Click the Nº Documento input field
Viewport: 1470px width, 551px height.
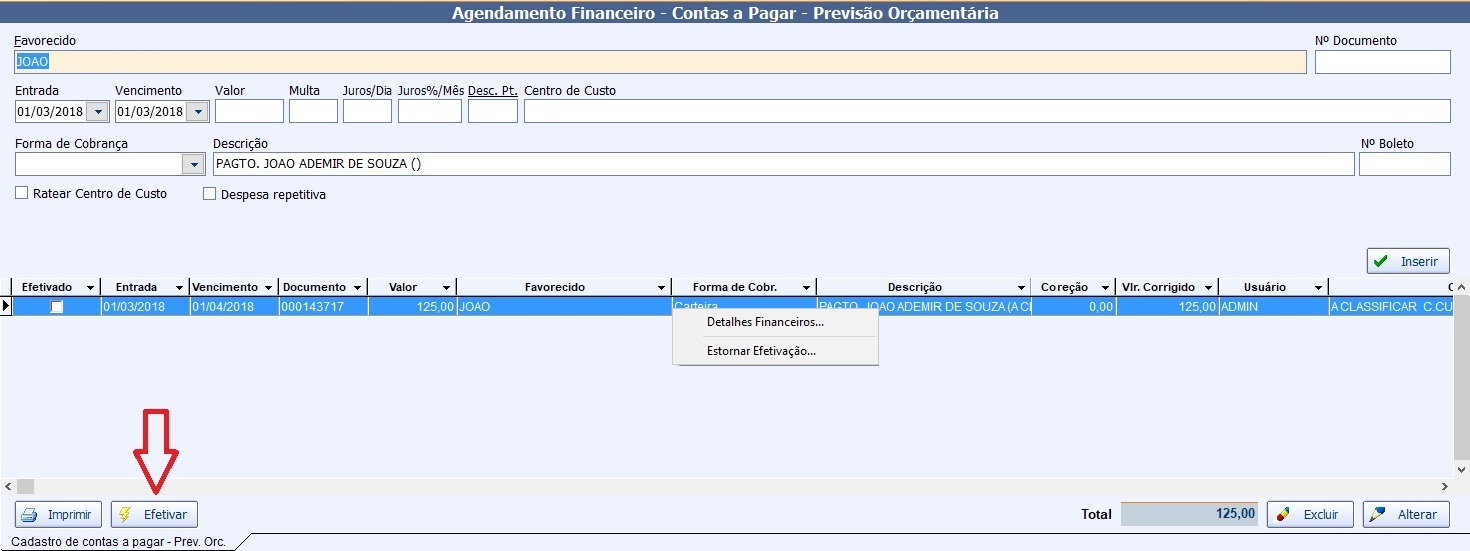click(1382, 62)
